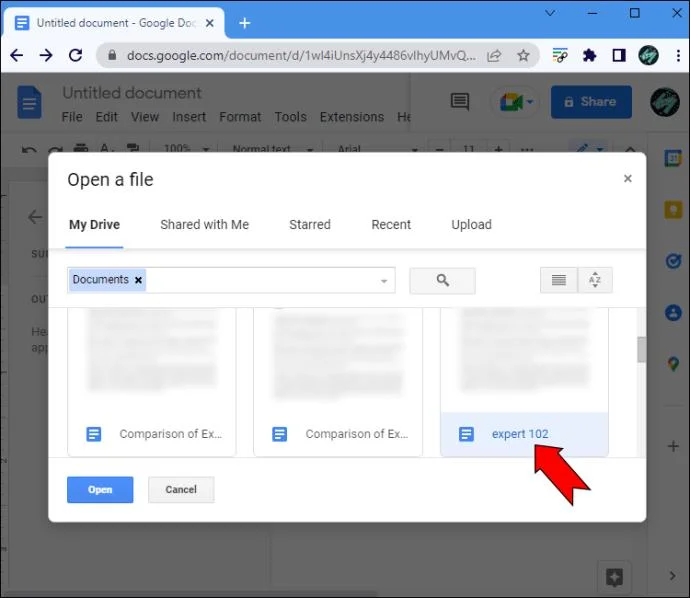The height and width of the screenshot is (598, 690).
Task: Open the Google account avatar in Docs
Action: coord(665,102)
